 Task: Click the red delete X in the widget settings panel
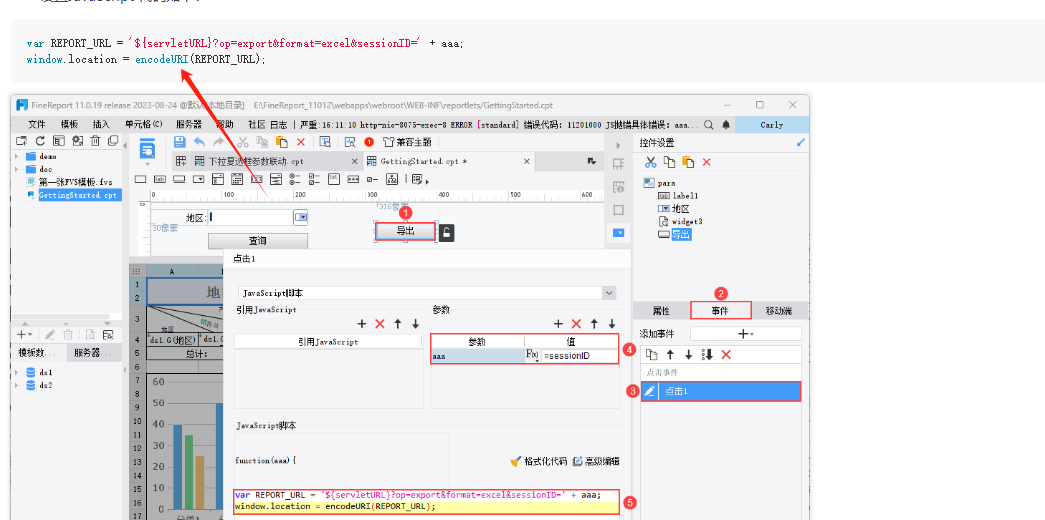(x=707, y=162)
